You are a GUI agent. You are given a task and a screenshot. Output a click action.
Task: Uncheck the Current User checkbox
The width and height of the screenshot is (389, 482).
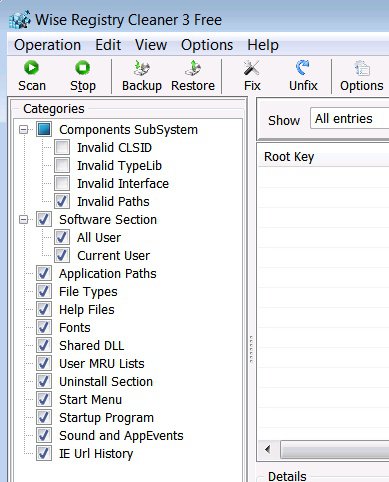click(x=62, y=255)
